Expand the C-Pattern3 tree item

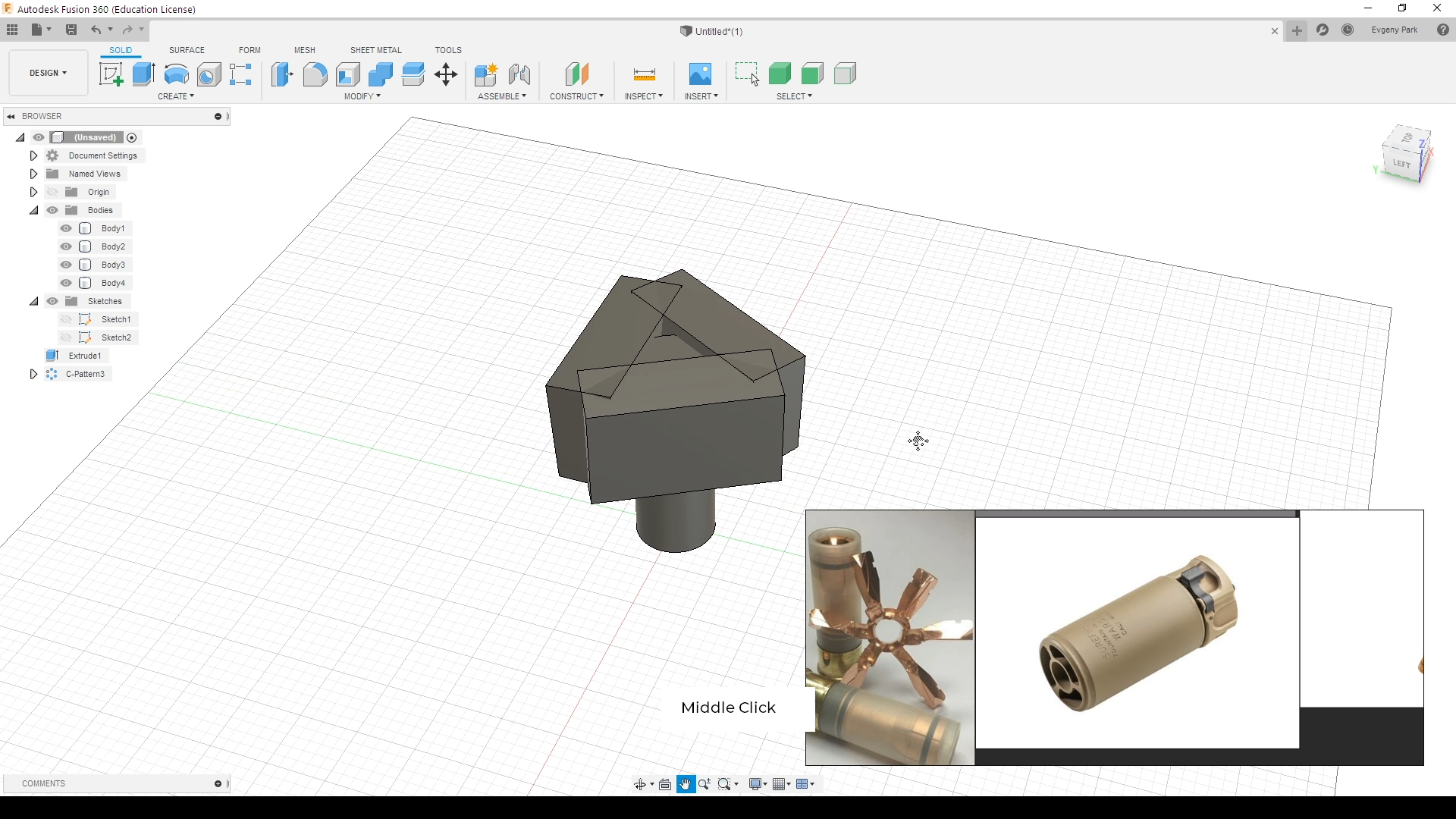(33, 374)
